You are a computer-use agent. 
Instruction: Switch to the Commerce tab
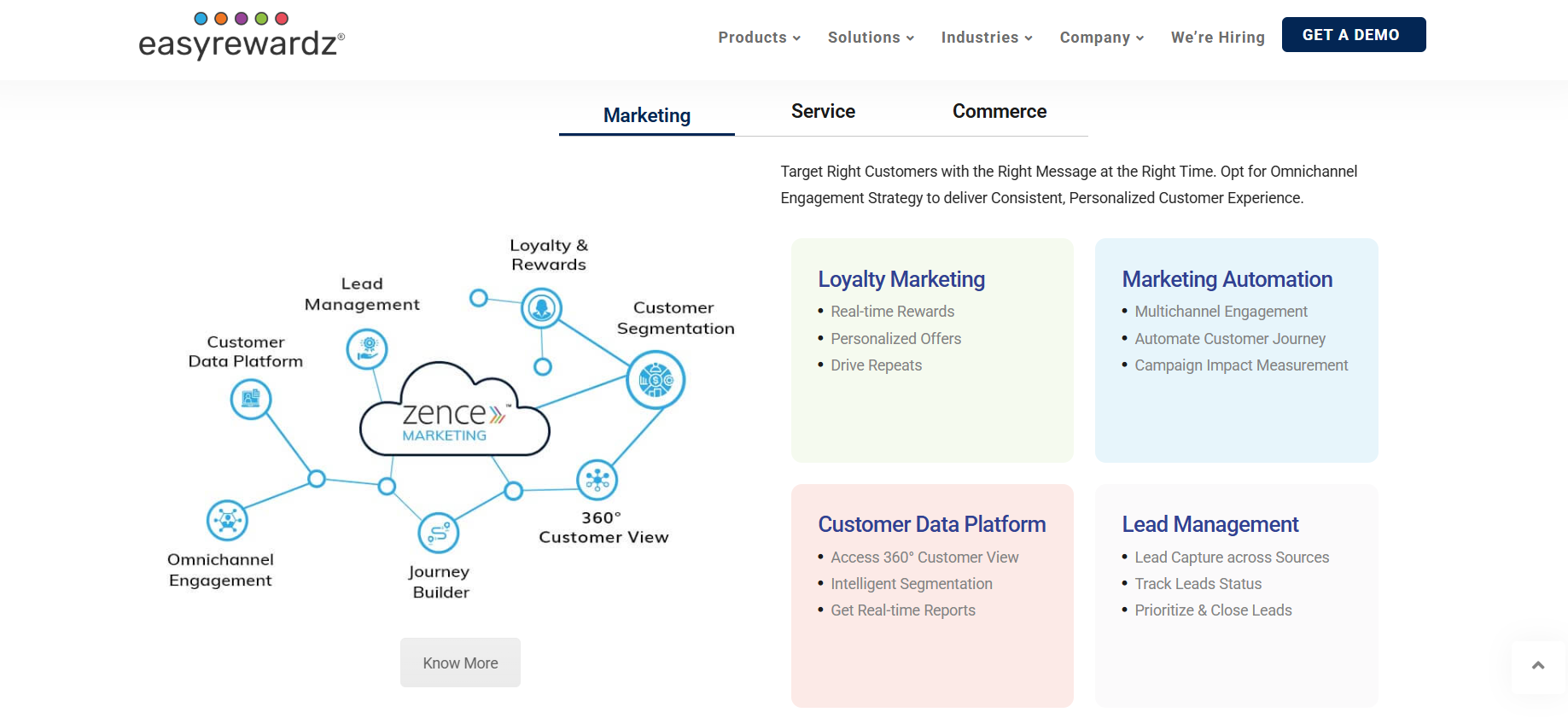(1000, 112)
